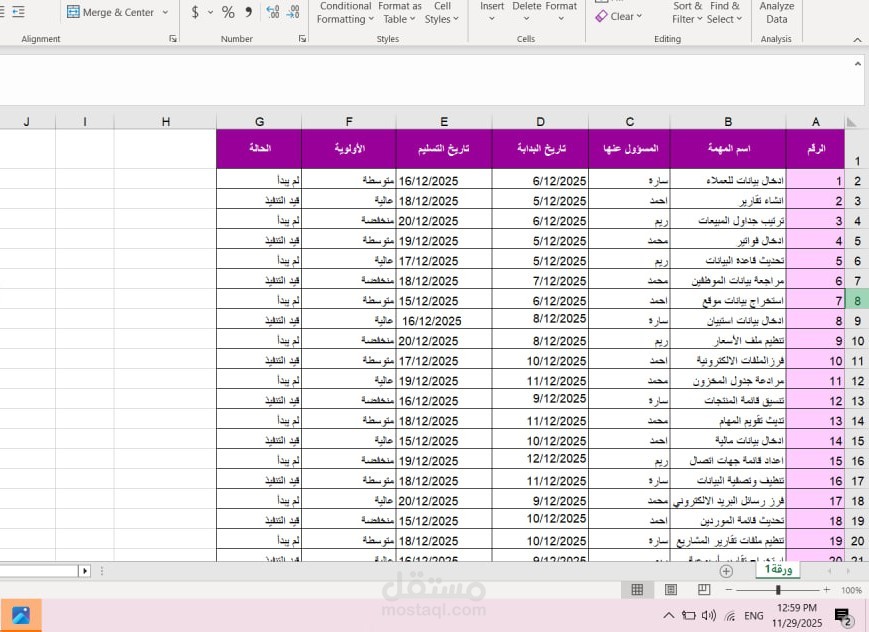This screenshot has height=632, width=869.
Task: Click header cell المسؤول عنها
Action: pyautogui.click(x=630, y=149)
